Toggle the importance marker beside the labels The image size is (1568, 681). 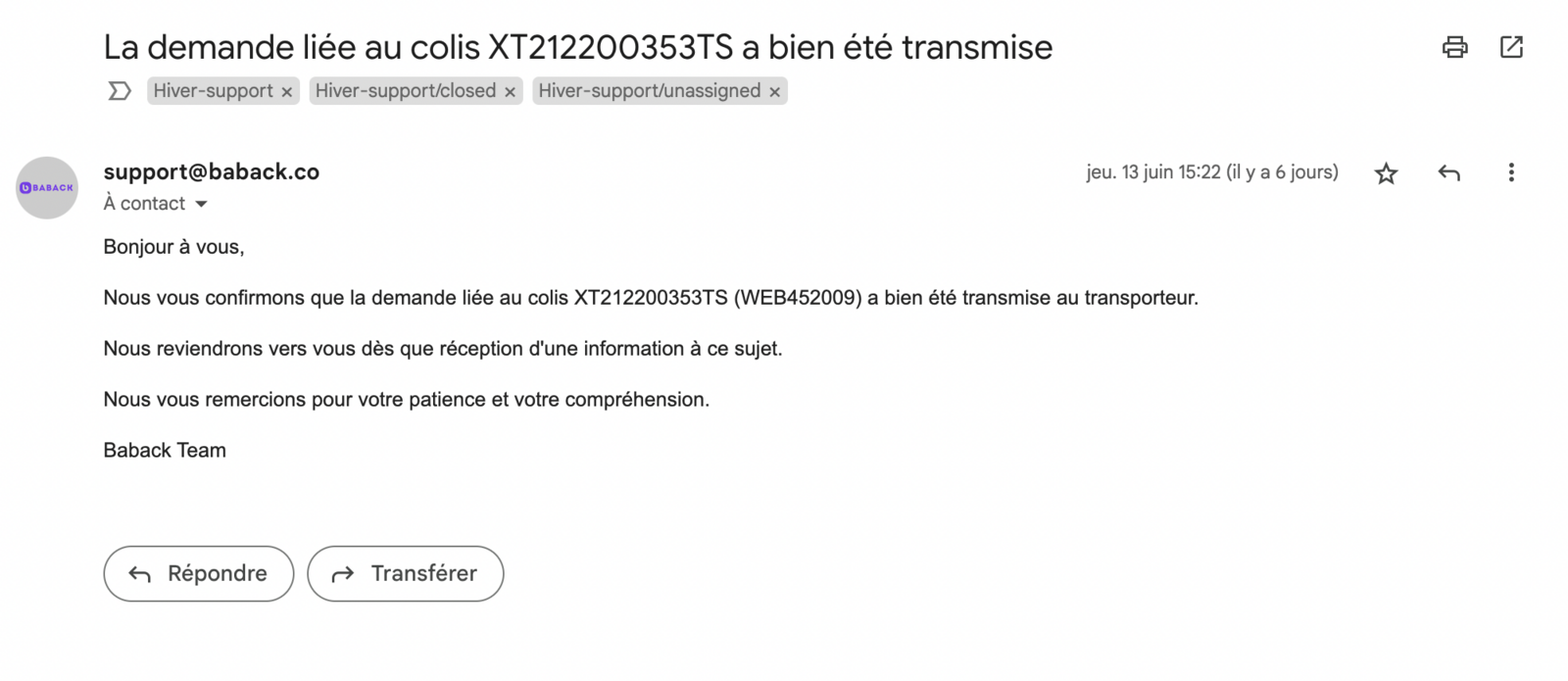coord(120,91)
